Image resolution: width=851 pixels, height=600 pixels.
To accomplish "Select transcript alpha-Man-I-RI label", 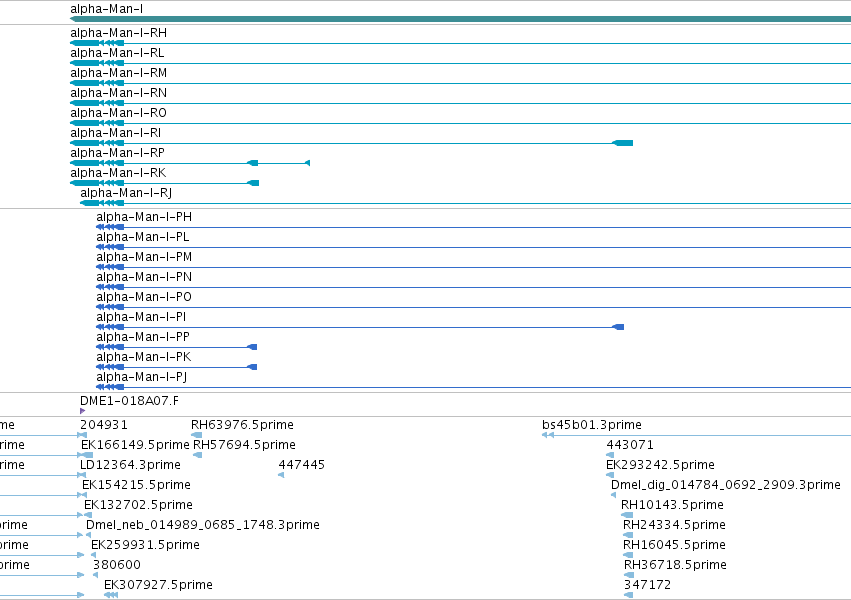I will point(116,133).
